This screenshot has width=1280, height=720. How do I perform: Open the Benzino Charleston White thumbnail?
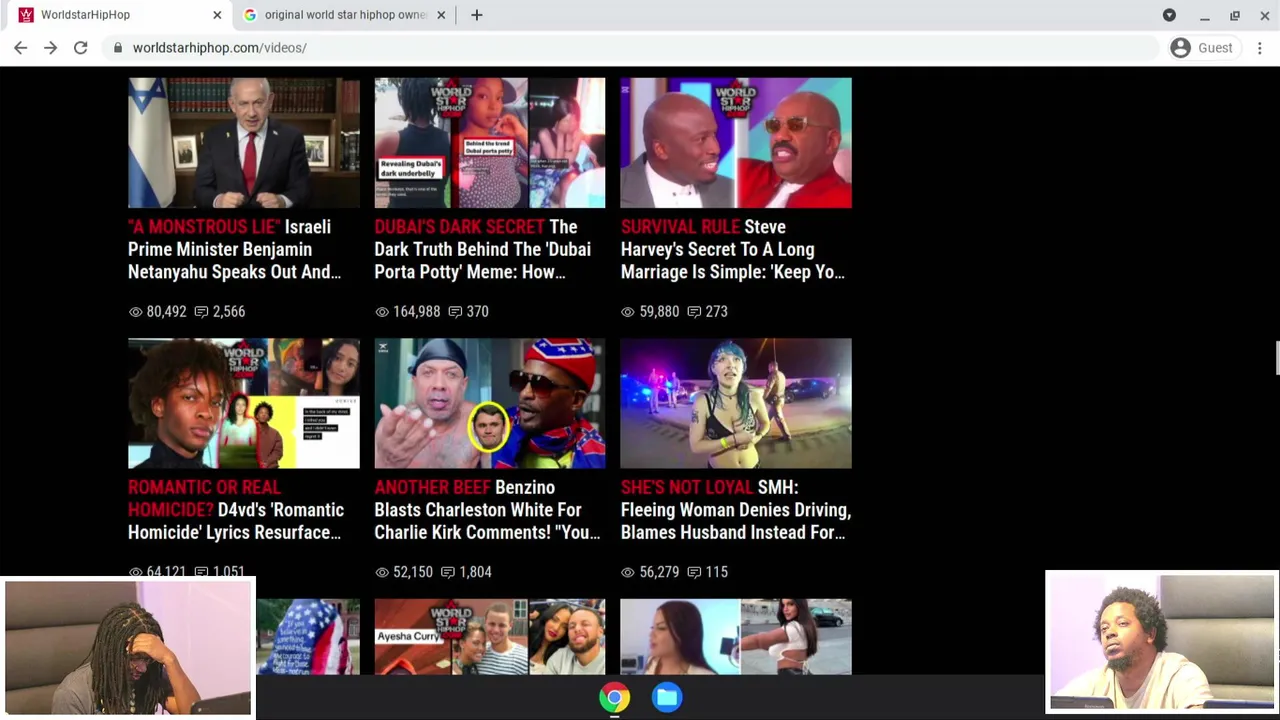coord(490,403)
